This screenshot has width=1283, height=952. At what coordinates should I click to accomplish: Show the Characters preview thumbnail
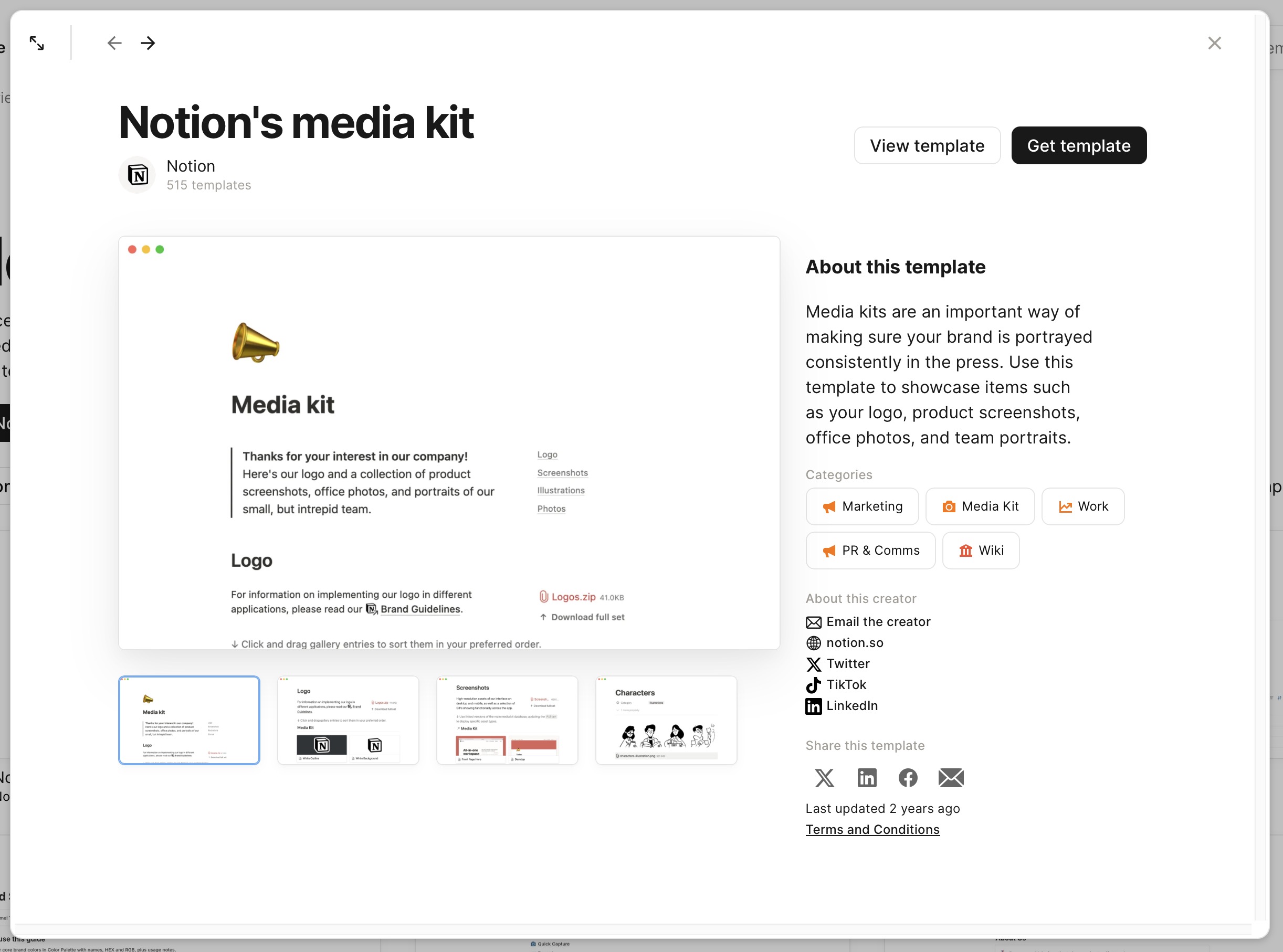[666, 721]
